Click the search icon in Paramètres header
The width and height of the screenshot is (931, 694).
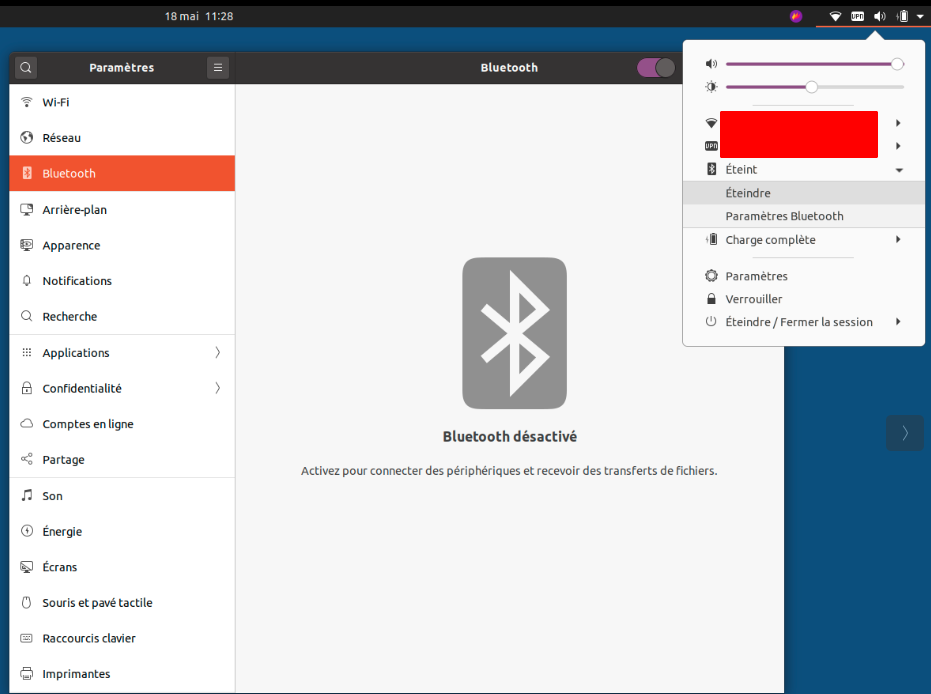tap(26, 68)
